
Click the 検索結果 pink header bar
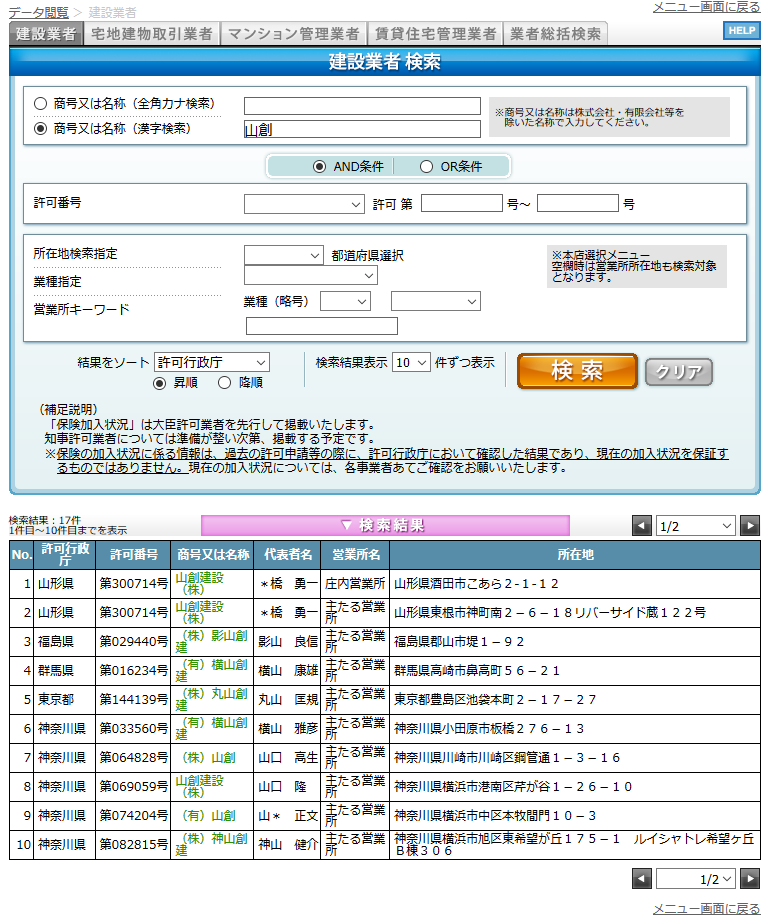(x=385, y=526)
